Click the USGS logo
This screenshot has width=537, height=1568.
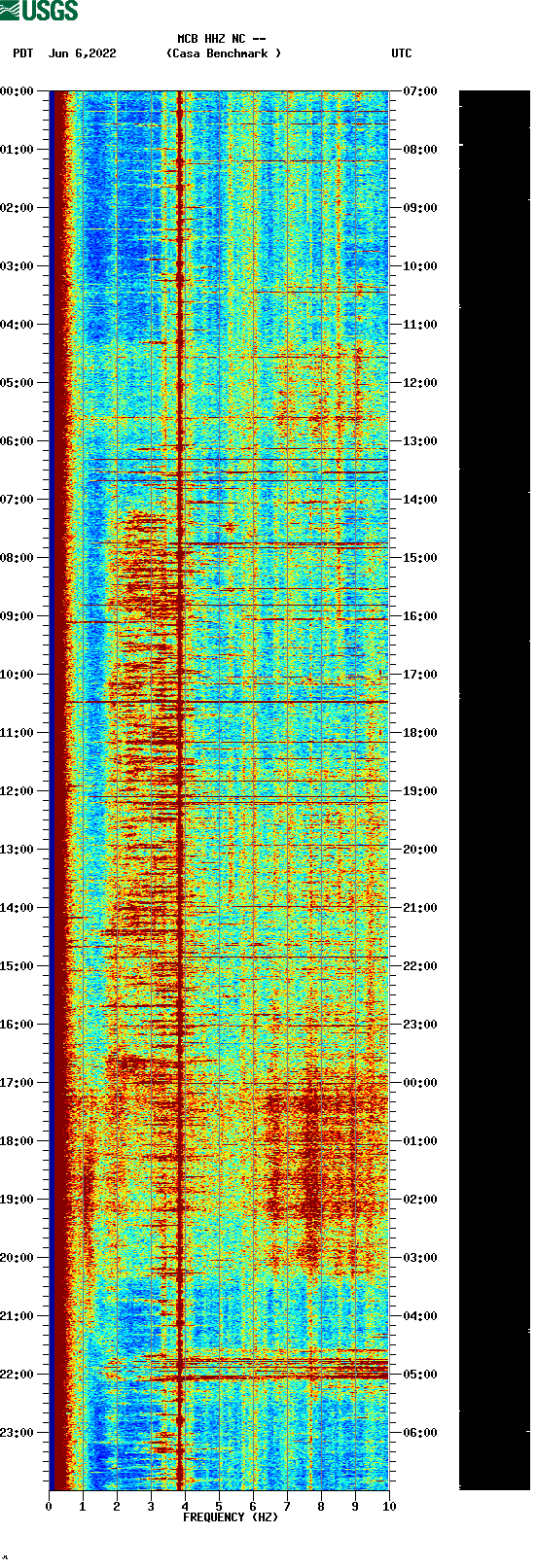39,11
